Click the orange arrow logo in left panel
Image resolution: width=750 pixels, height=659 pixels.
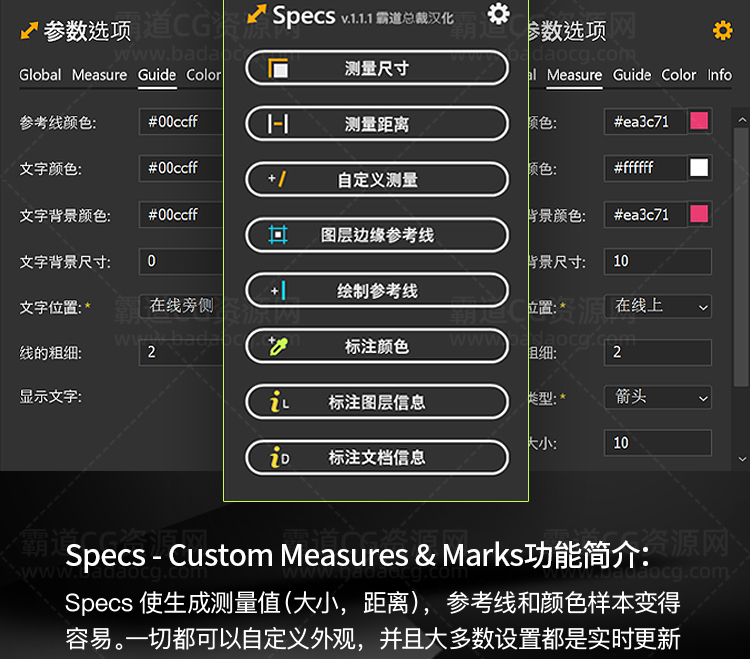(29, 31)
